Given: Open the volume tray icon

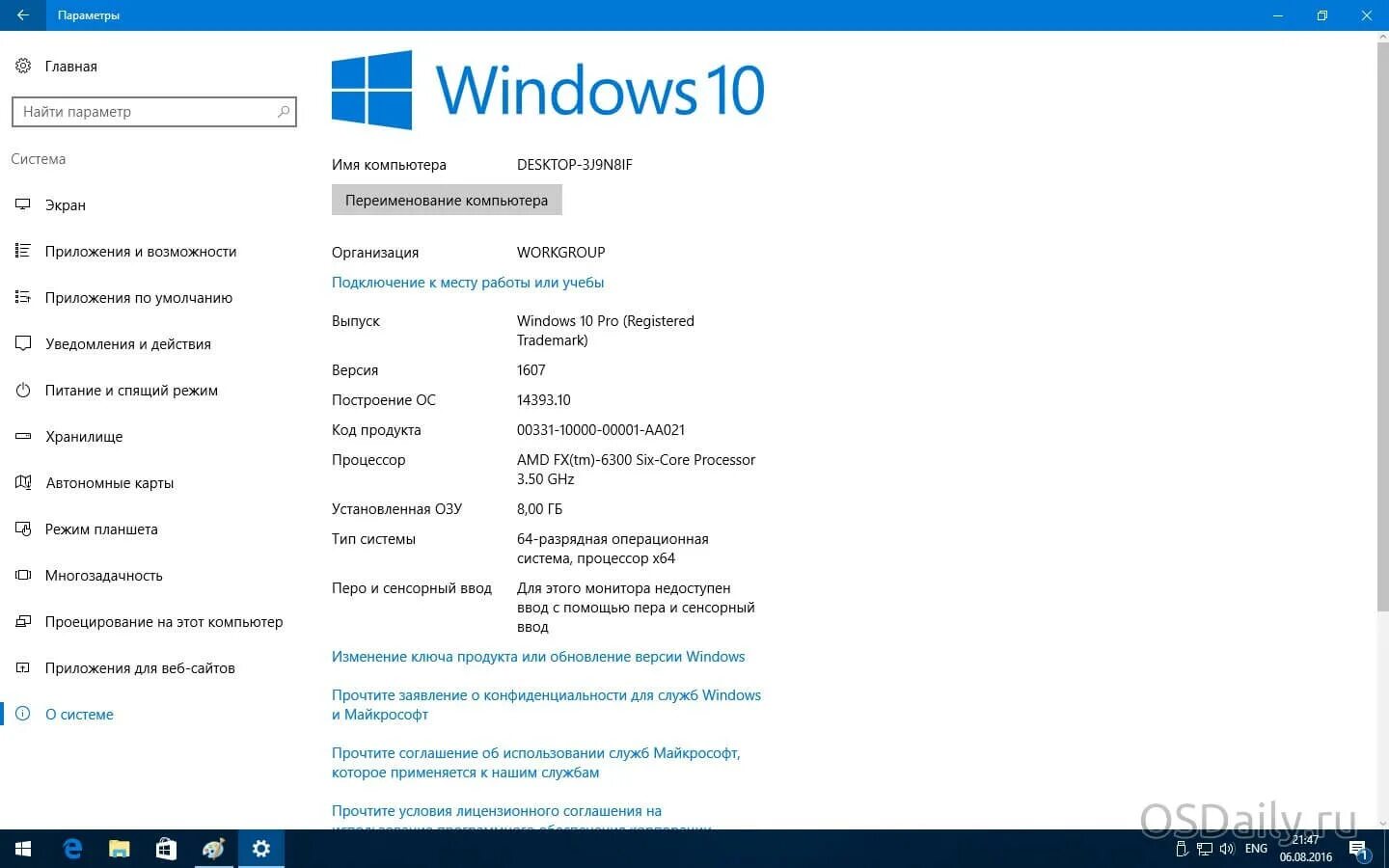Looking at the screenshot, I should tap(1227, 849).
